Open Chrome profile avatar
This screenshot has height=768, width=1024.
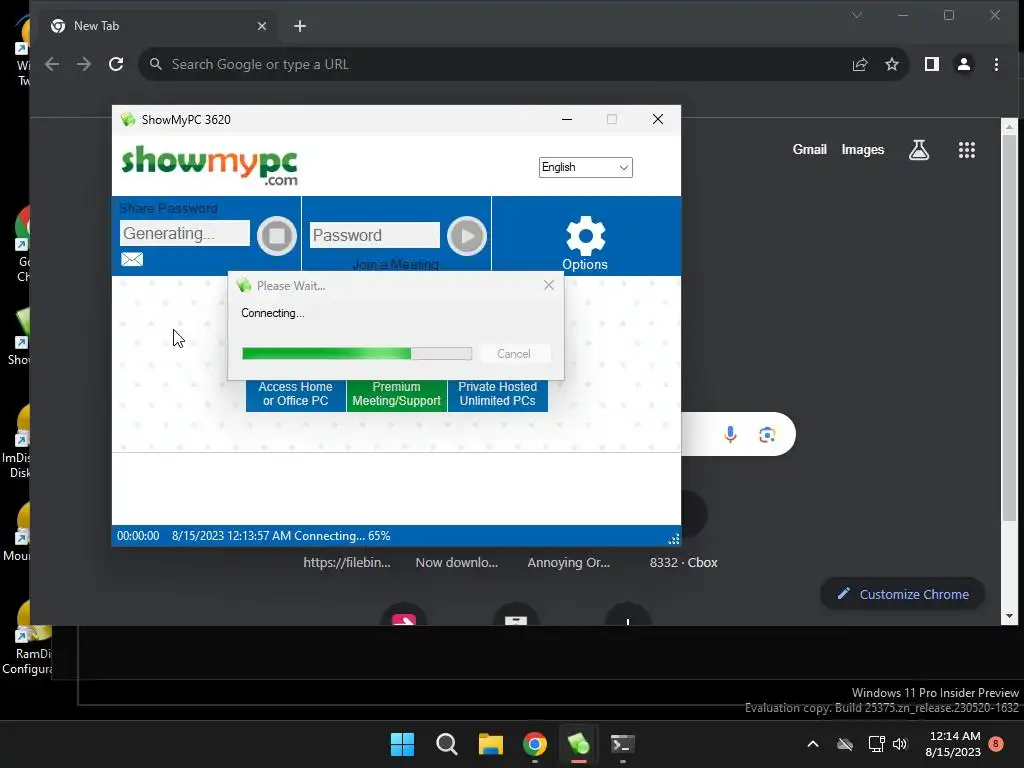[x=964, y=64]
